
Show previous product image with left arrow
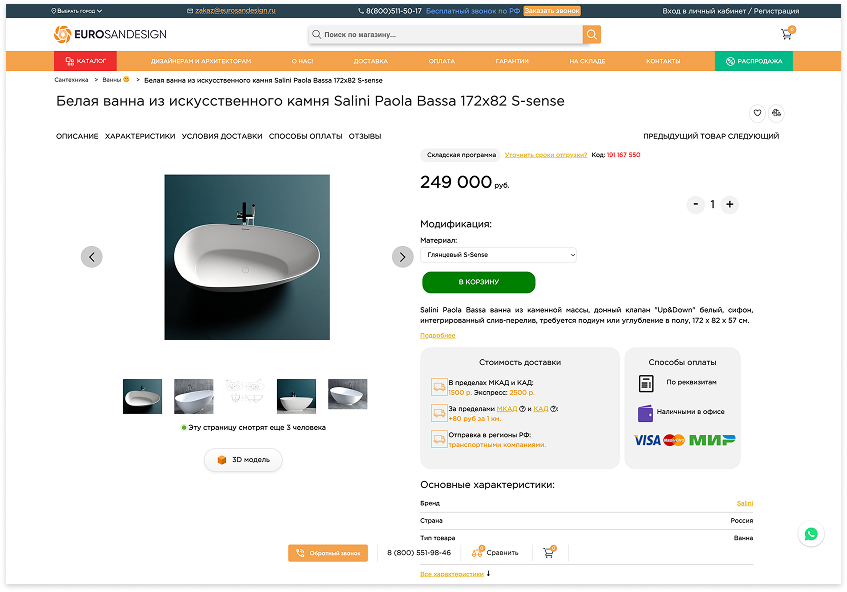92,257
